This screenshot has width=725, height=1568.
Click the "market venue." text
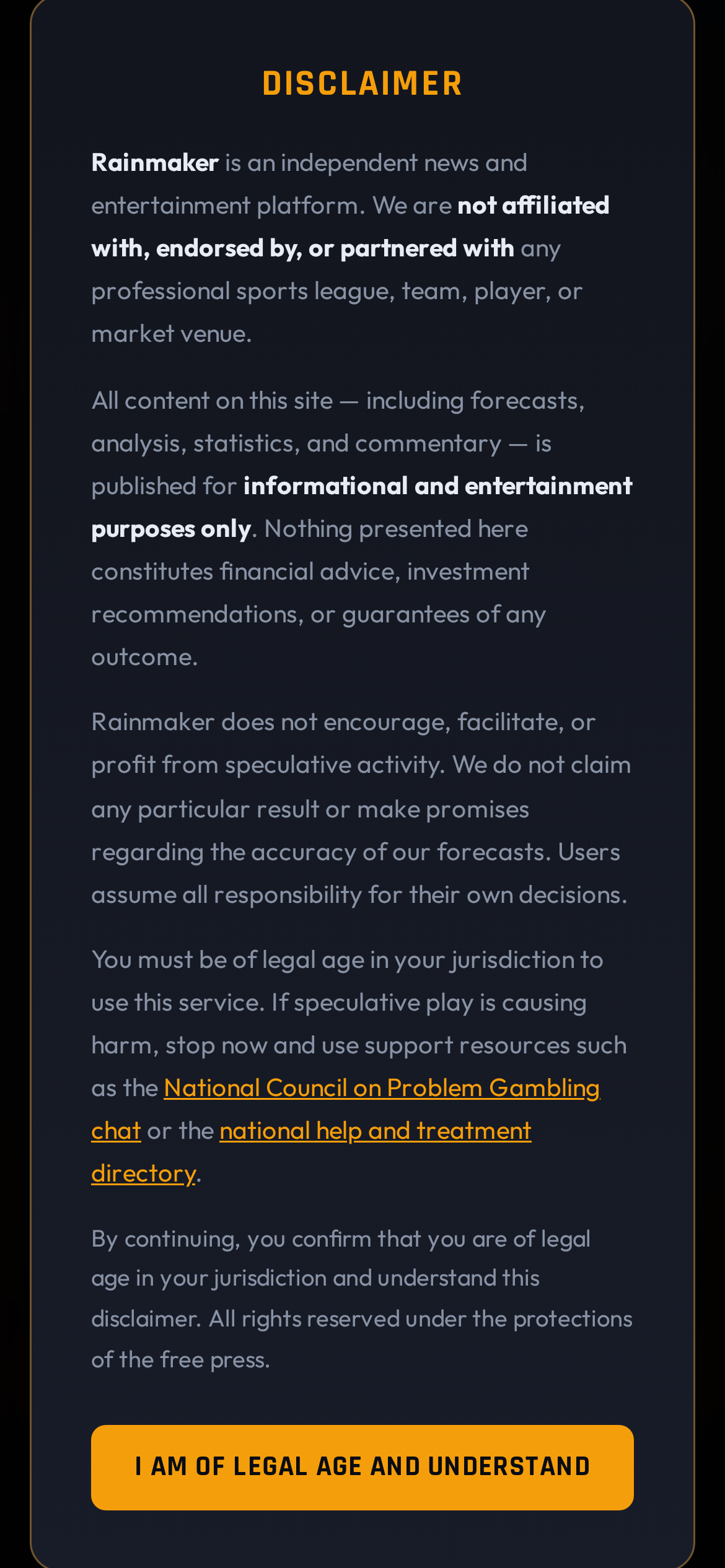pyautogui.click(x=171, y=334)
